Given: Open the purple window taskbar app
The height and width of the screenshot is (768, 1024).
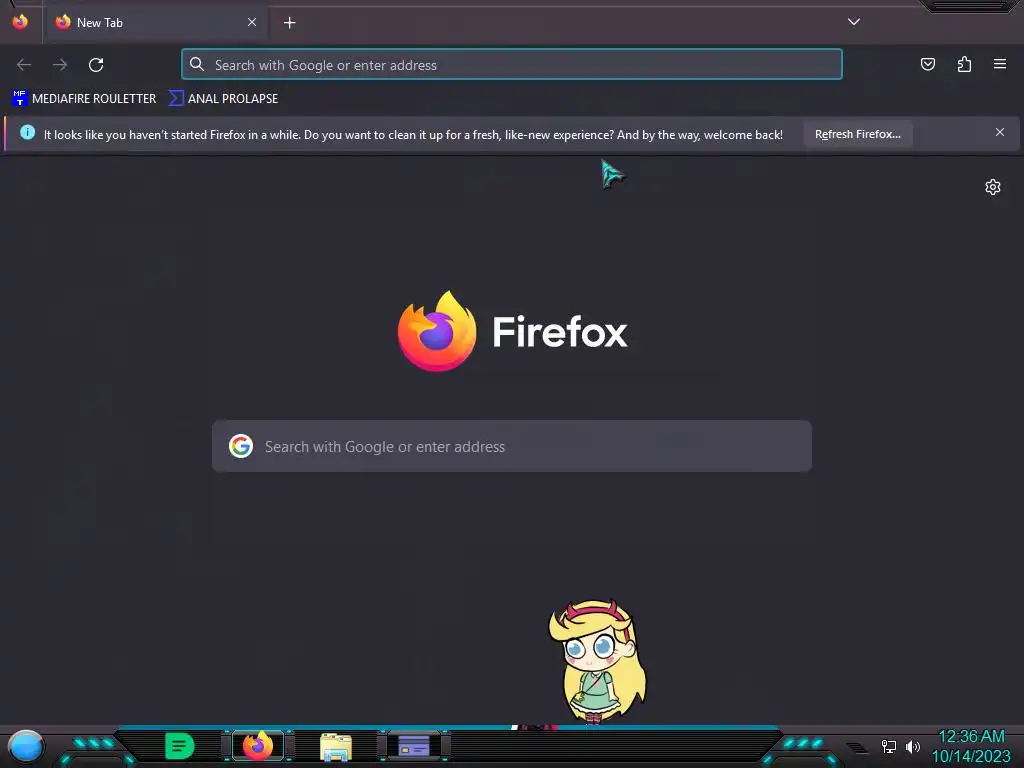Looking at the screenshot, I should point(414,746).
